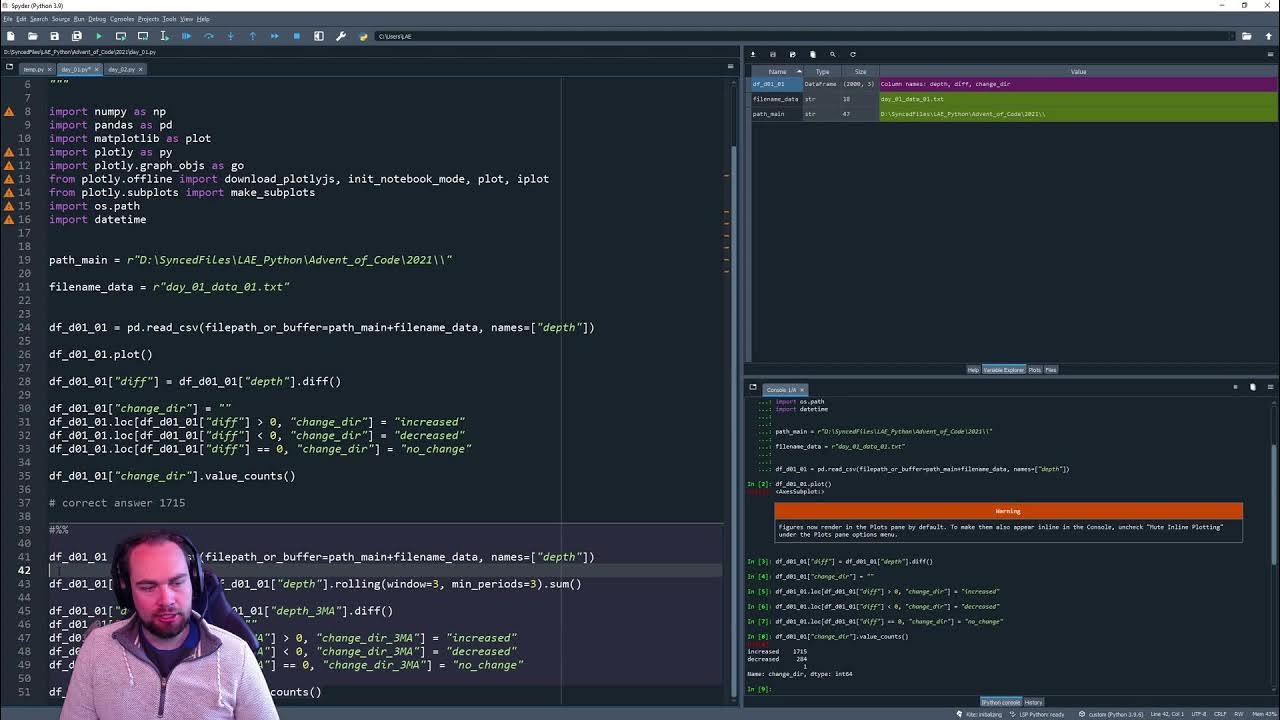Go to parent directory with up arrow
Screen dimensions: 1280x720
tap(1268, 36)
